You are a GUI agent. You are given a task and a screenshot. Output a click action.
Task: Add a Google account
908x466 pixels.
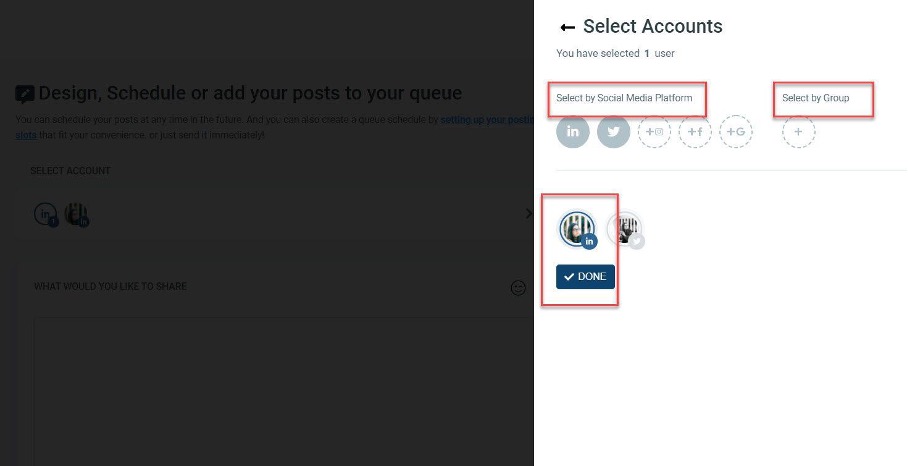735,131
